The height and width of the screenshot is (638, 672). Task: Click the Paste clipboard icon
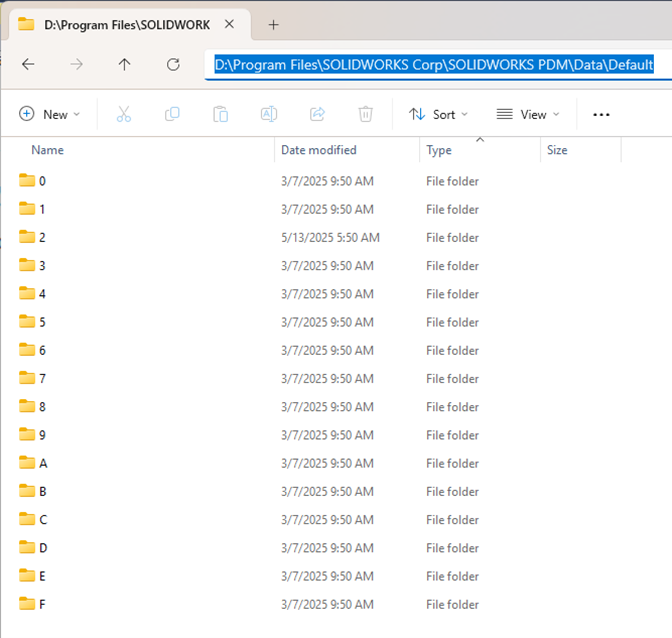(220, 114)
